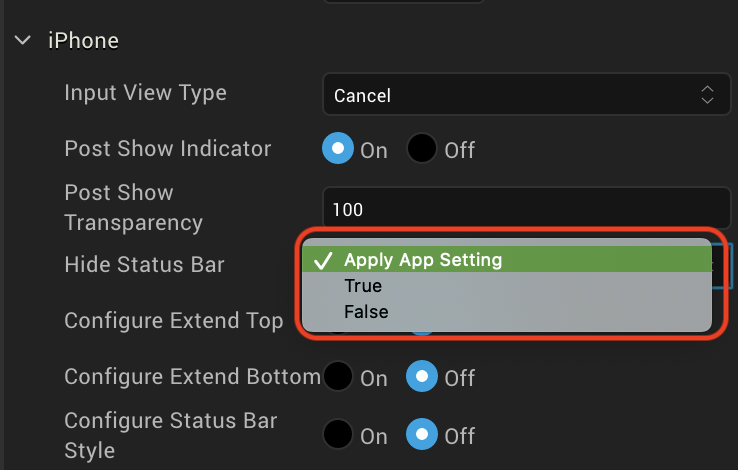Viewport: 738px width, 470px height.
Task: Choose True in Hide Status Bar menu
Action: pyautogui.click(x=506, y=286)
